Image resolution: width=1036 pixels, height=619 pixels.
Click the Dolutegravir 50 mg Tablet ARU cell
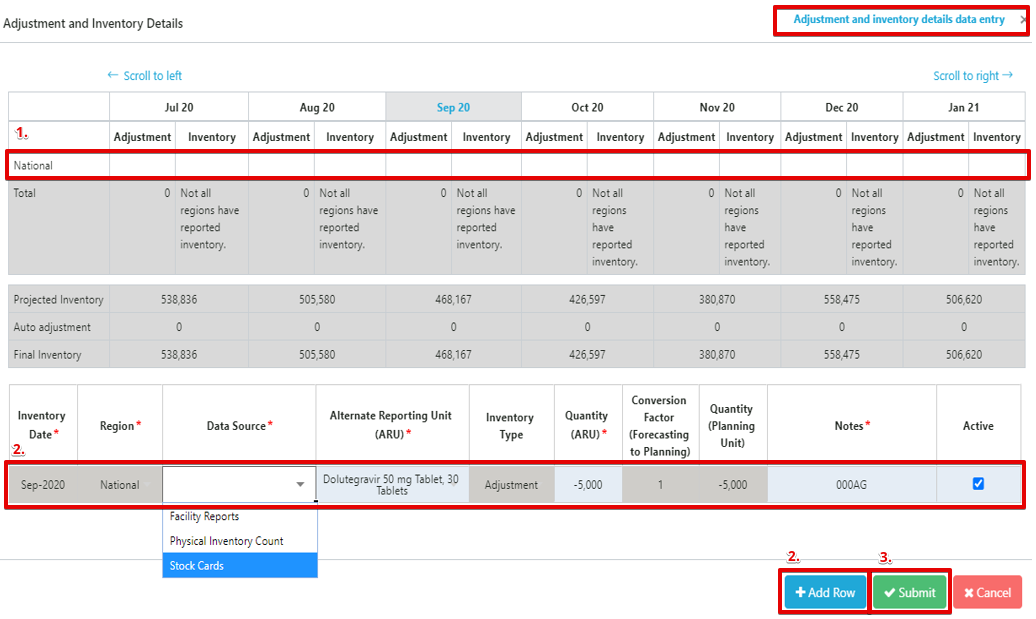pyautogui.click(x=392, y=484)
